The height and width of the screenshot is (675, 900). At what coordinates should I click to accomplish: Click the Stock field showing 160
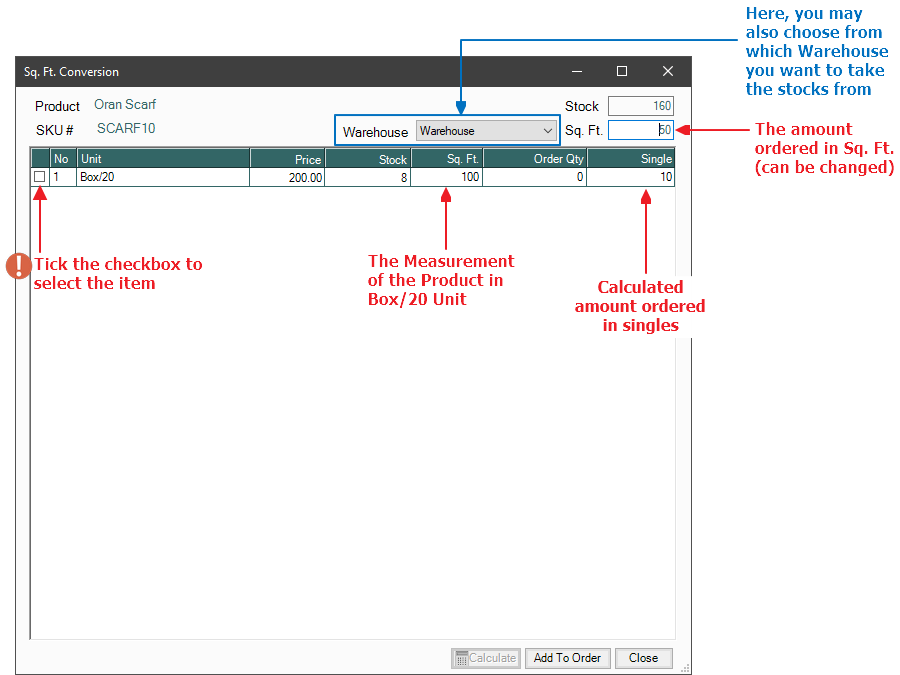(640, 106)
